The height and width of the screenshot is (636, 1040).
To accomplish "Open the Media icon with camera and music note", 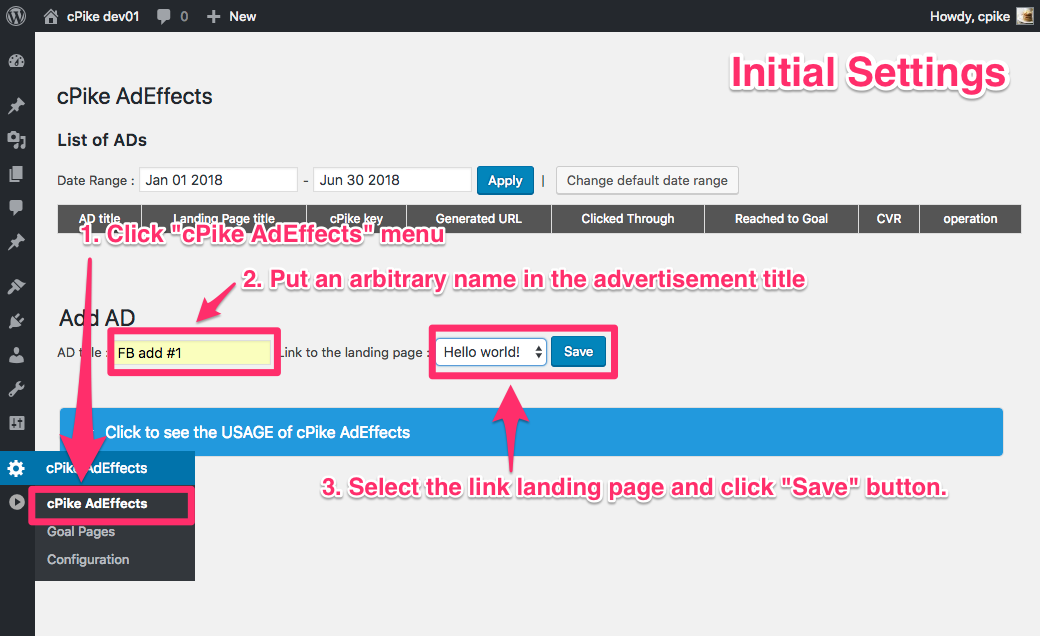I will point(17,140).
